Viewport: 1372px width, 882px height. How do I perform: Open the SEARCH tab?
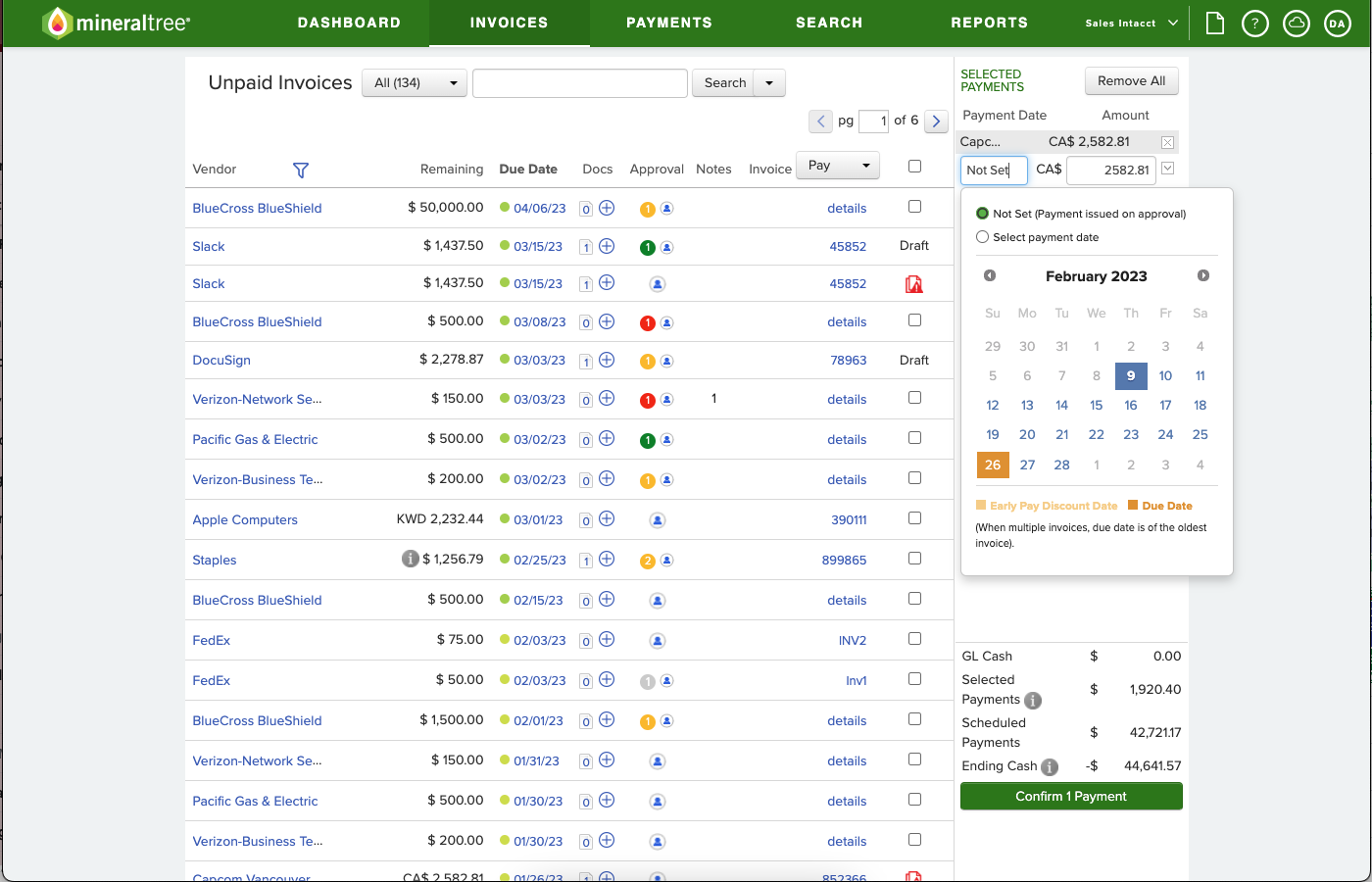(x=829, y=23)
